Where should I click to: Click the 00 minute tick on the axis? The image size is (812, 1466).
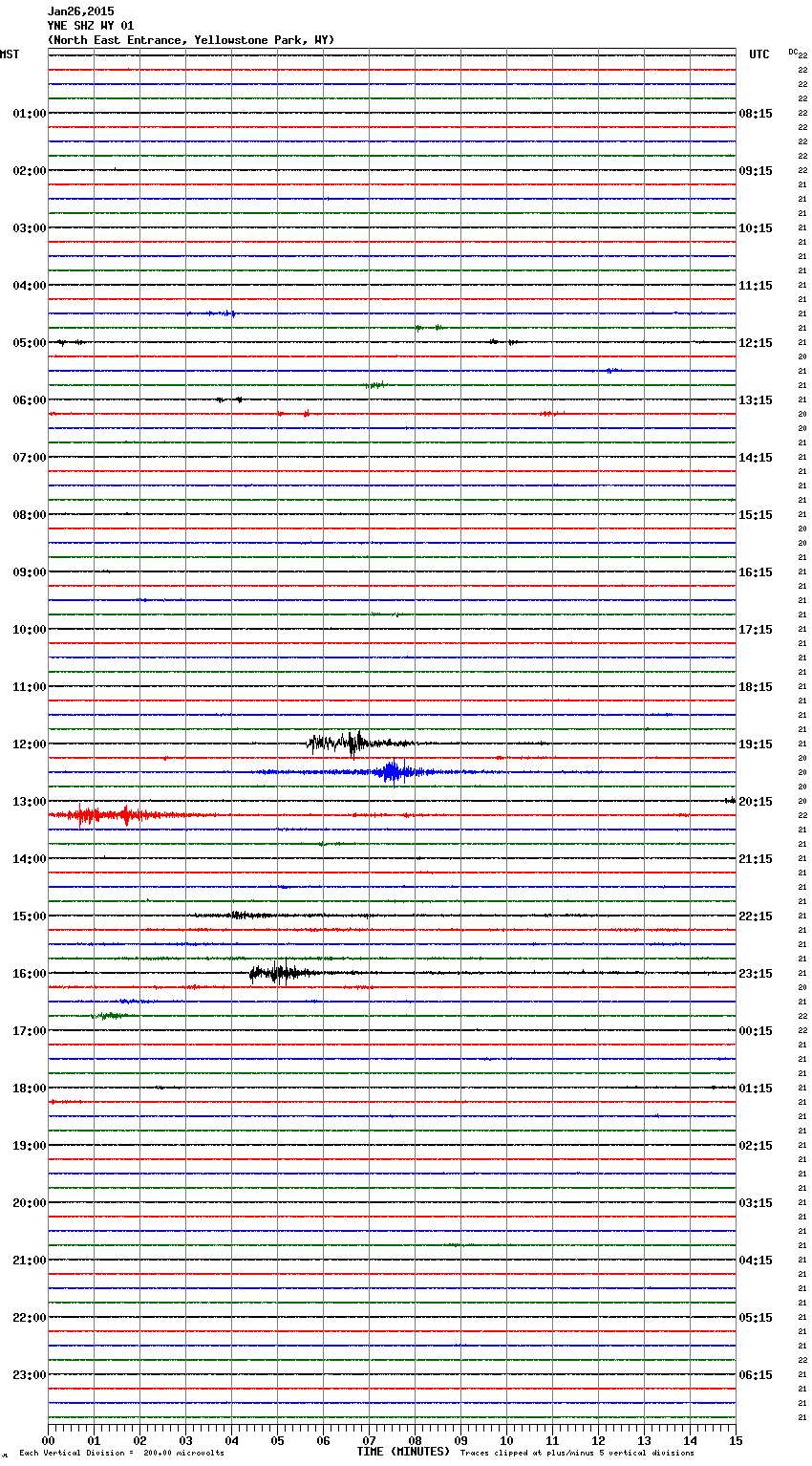pos(48,1440)
